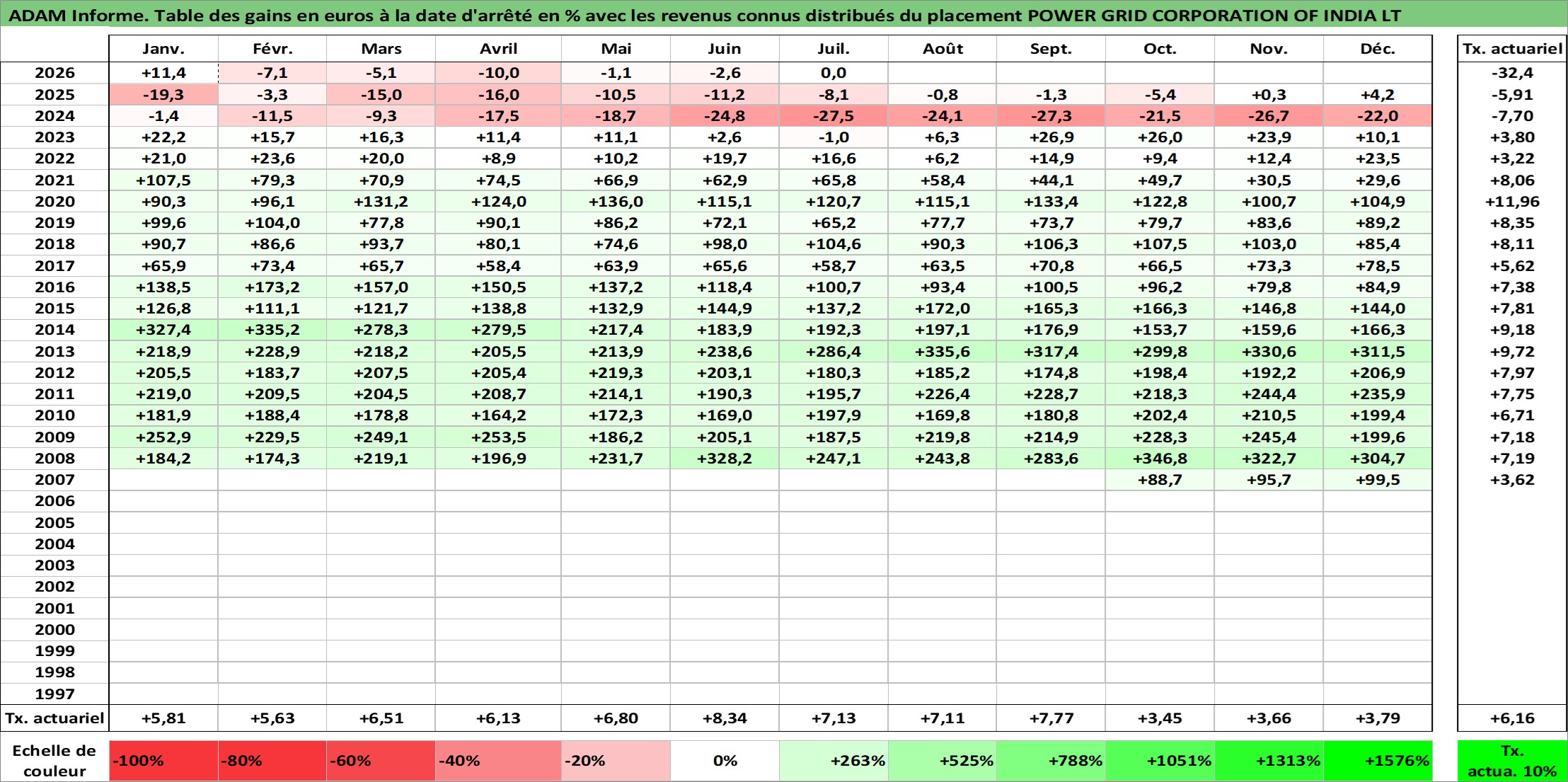Select the 2008 row label

54,459
